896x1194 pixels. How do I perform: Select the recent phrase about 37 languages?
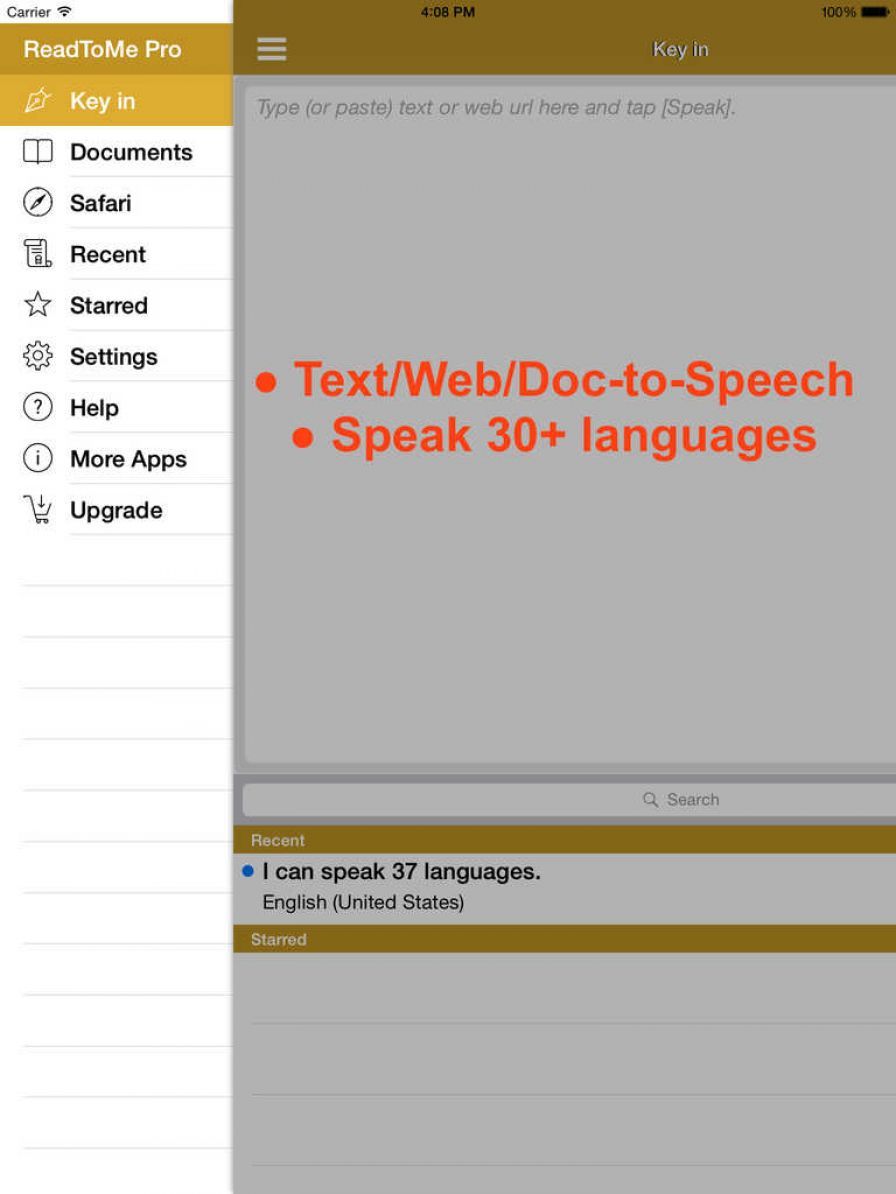coord(400,871)
